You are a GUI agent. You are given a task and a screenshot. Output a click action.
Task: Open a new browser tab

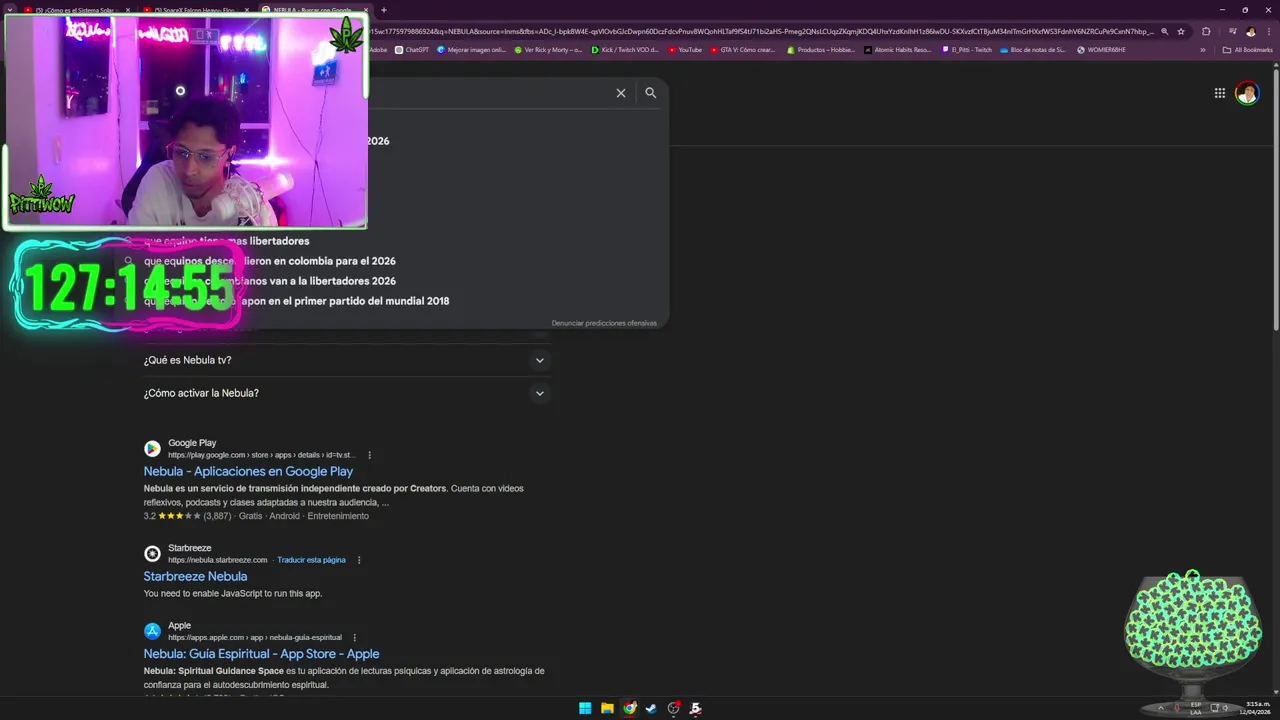click(384, 10)
